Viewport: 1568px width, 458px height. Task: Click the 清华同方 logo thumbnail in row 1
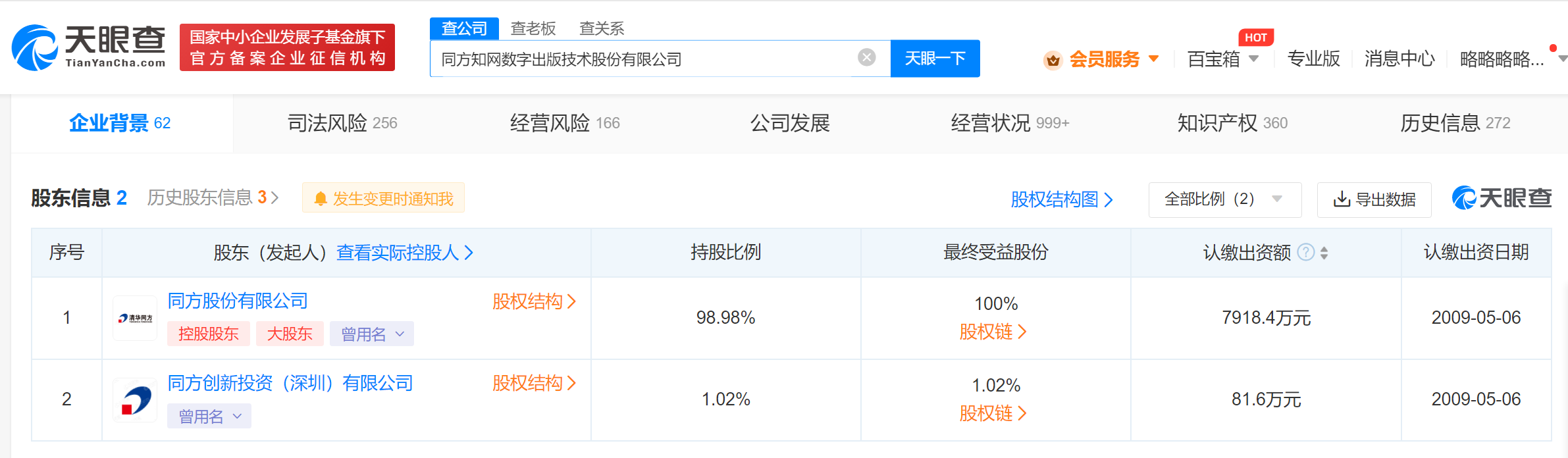click(x=135, y=318)
